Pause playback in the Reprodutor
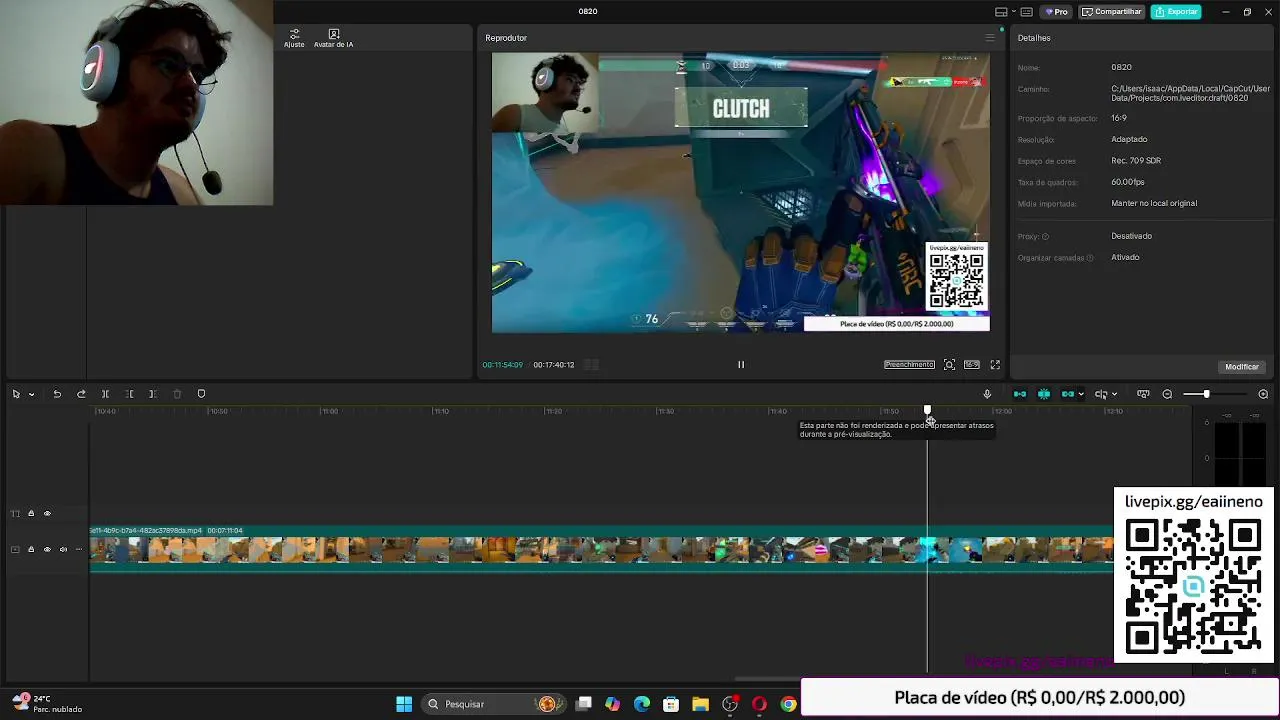Viewport: 1280px width, 720px height. click(741, 365)
